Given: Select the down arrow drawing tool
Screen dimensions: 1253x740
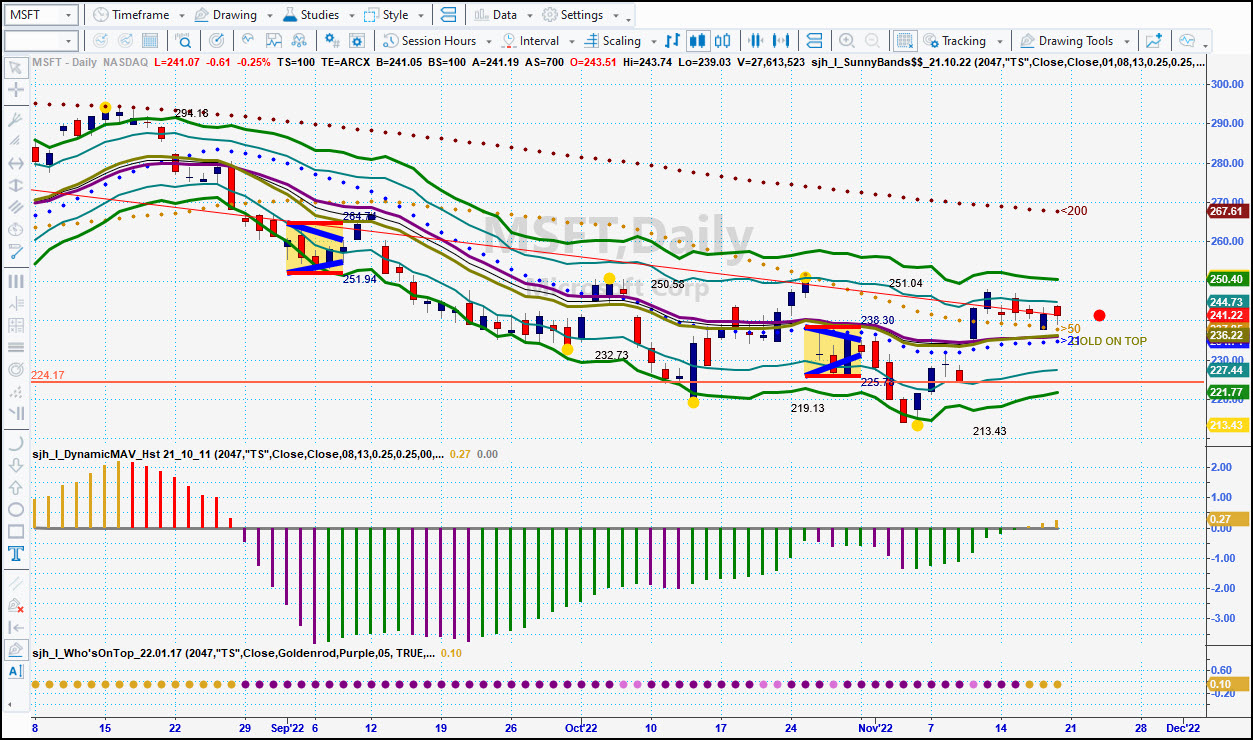Looking at the screenshot, I should coord(15,465).
